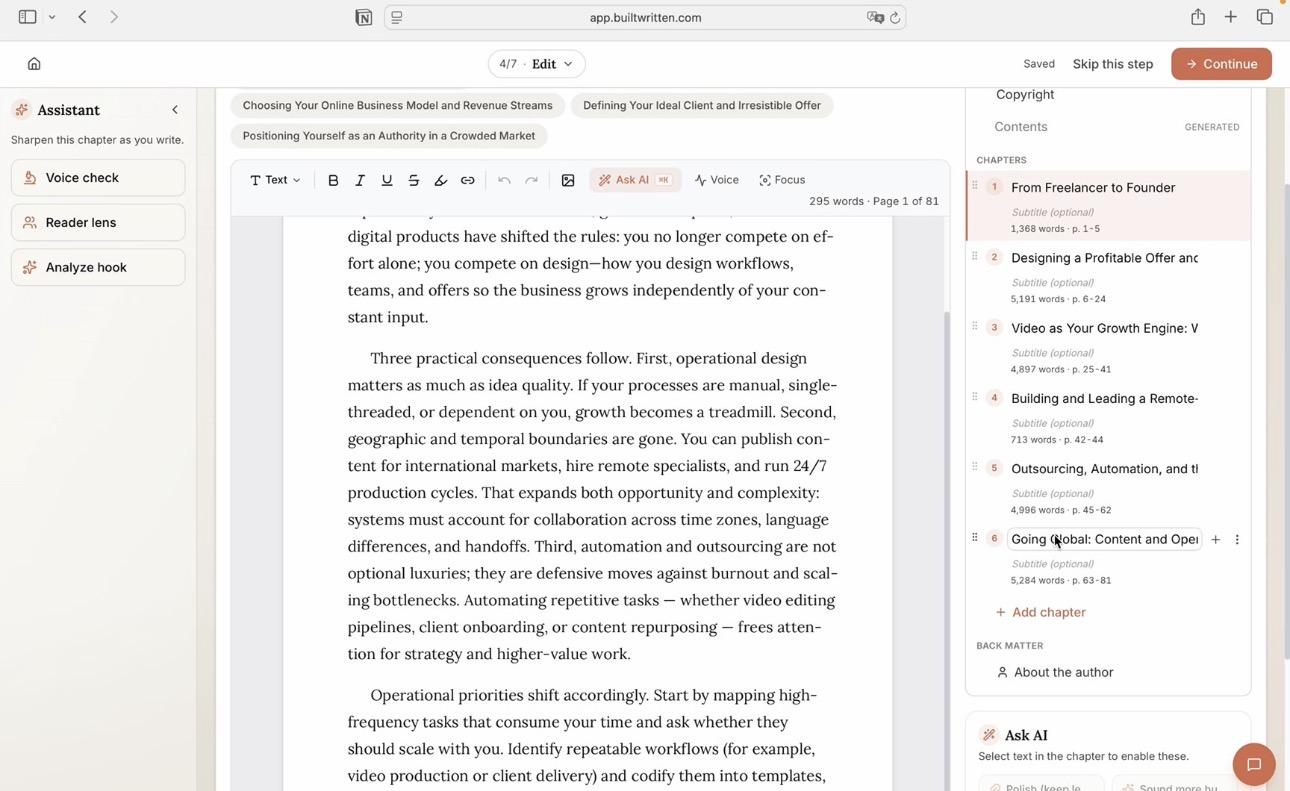
Task: Toggle bold formatting
Action: coord(333,180)
